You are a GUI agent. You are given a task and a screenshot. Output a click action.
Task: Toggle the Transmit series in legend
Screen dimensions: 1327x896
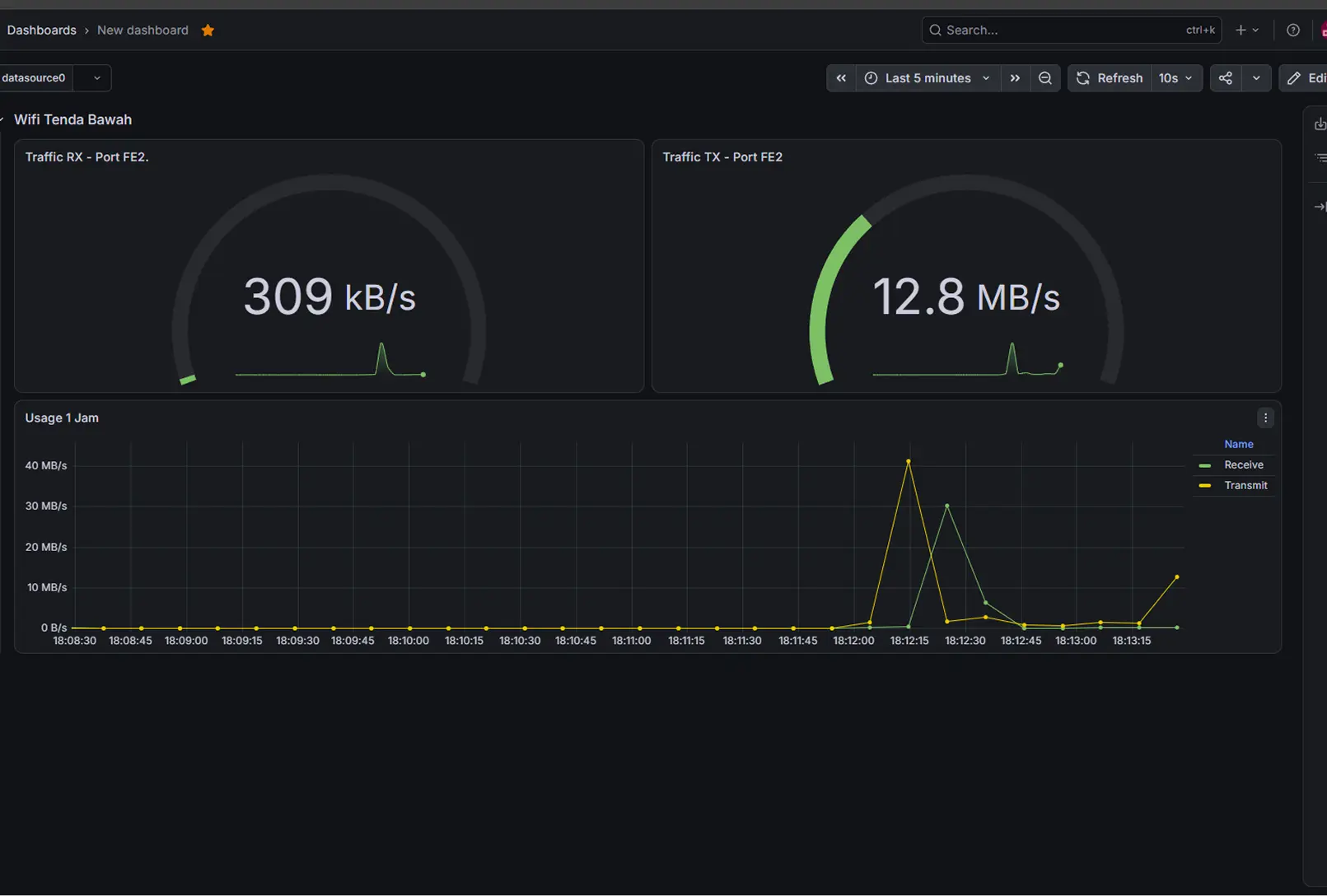1245,486
